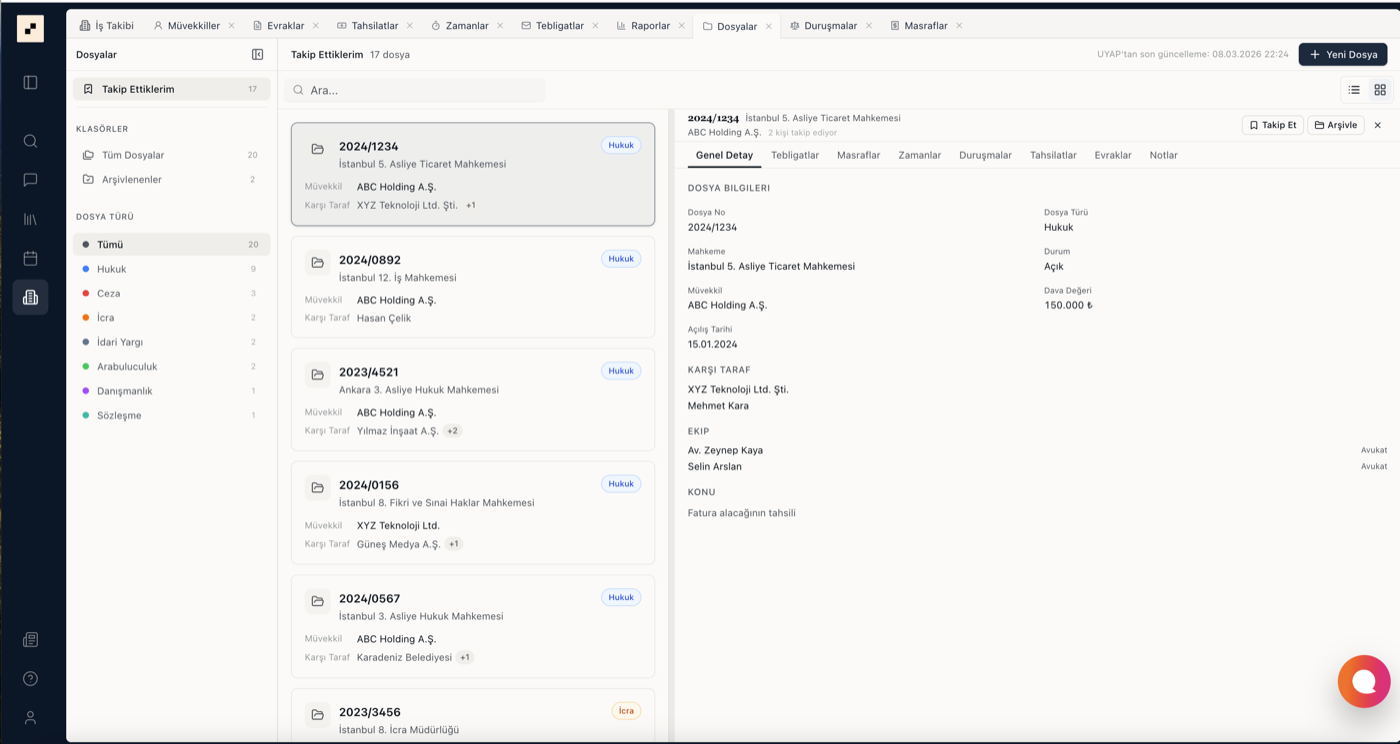Viewport: 1400px width, 744px height.
Task: Open the chat messages sidebar icon
Action: click(x=30, y=180)
